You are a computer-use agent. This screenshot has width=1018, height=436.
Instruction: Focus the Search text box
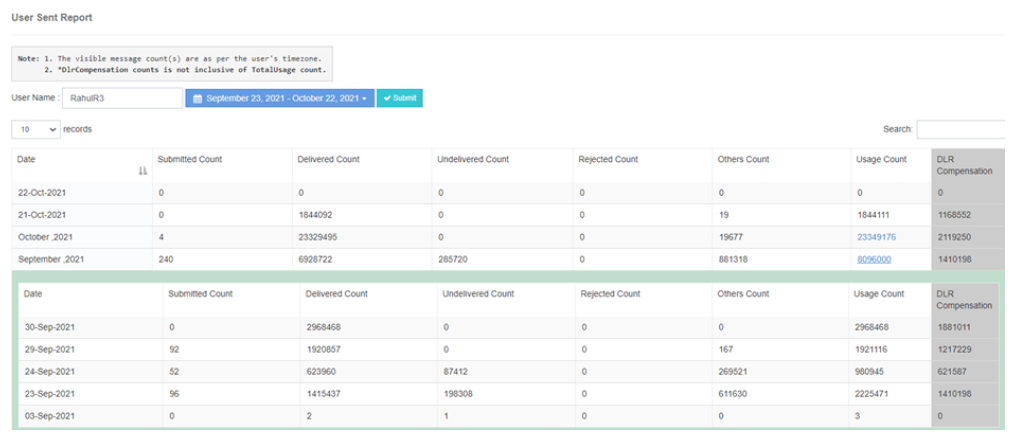(x=960, y=129)
